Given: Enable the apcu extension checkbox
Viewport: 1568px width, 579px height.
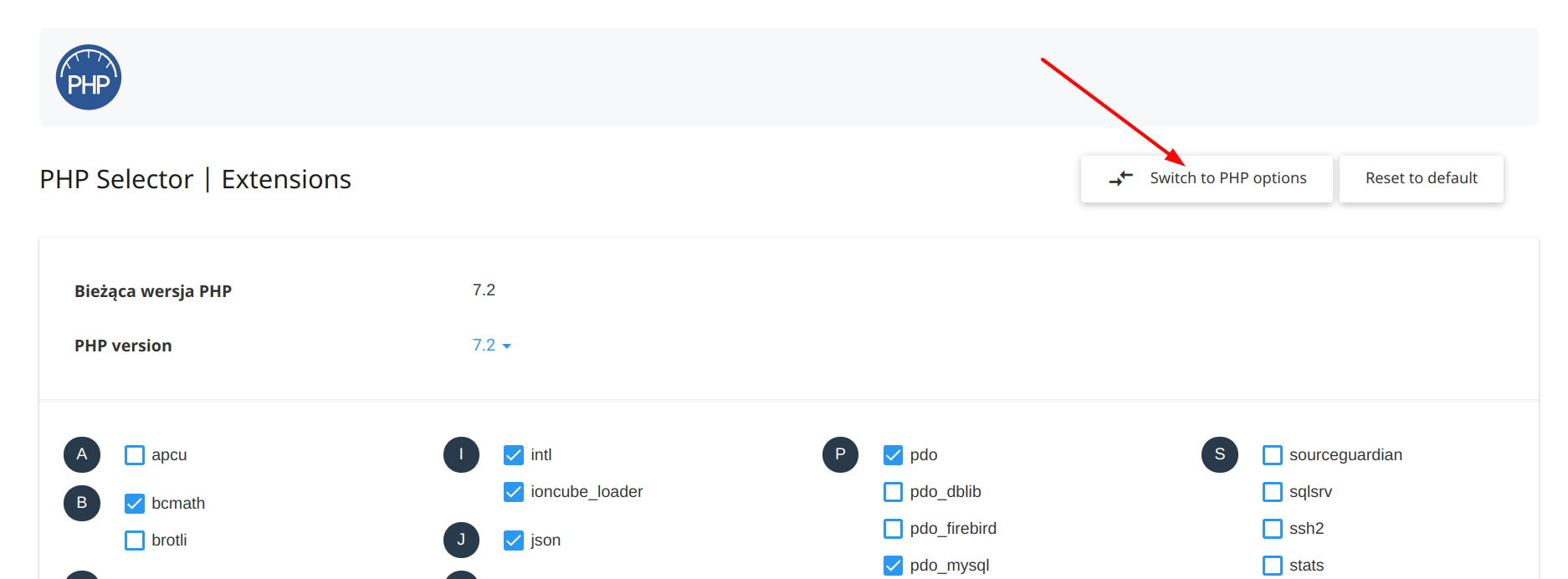Looking at the screenshot, I should pyautogui.click(x=135, y=455).
